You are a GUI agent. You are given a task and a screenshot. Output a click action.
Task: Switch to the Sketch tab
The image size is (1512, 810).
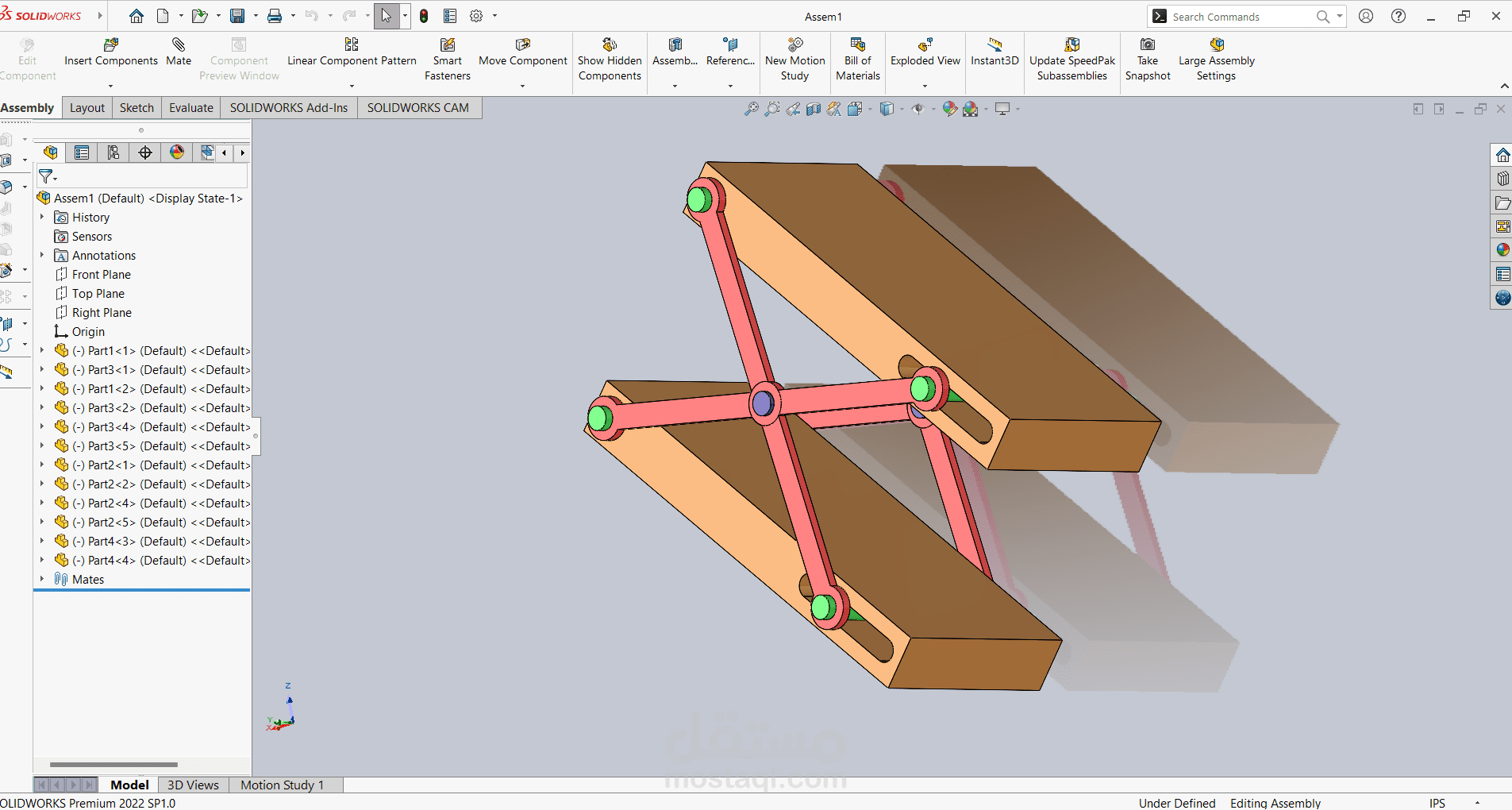coord(137,108)
